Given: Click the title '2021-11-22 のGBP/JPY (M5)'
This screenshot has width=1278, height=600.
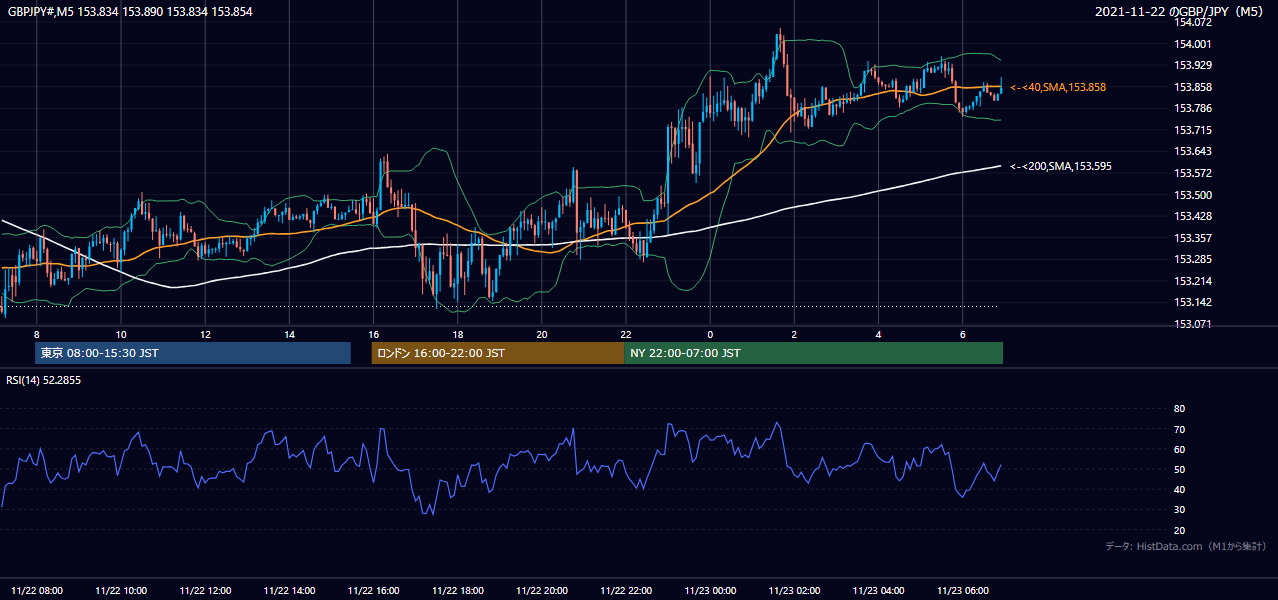Looking at the screenshot, I should point(1179,12).
